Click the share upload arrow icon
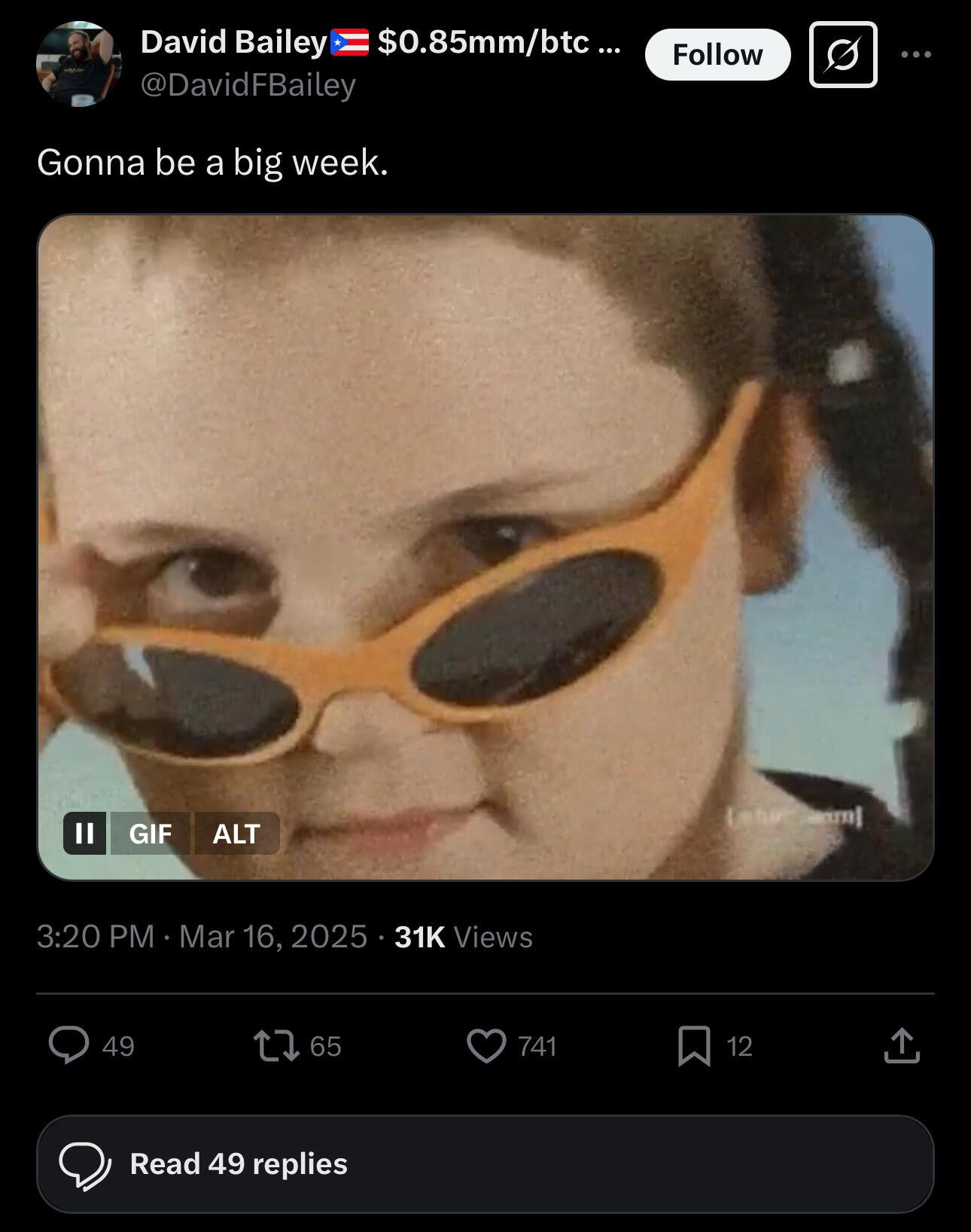 (x=902, y=1045)
